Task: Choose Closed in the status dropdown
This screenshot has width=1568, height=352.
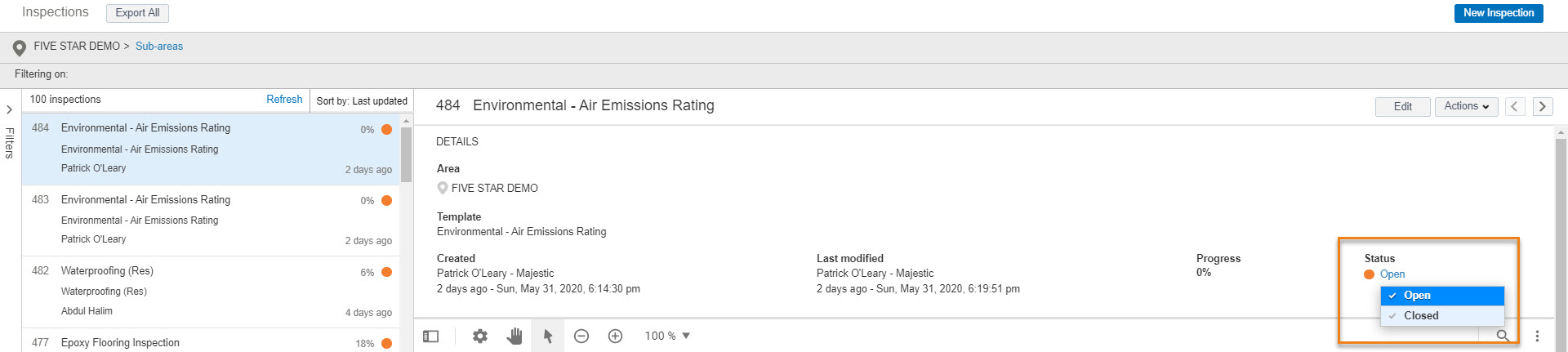Action: click(x=1442, y=316)
